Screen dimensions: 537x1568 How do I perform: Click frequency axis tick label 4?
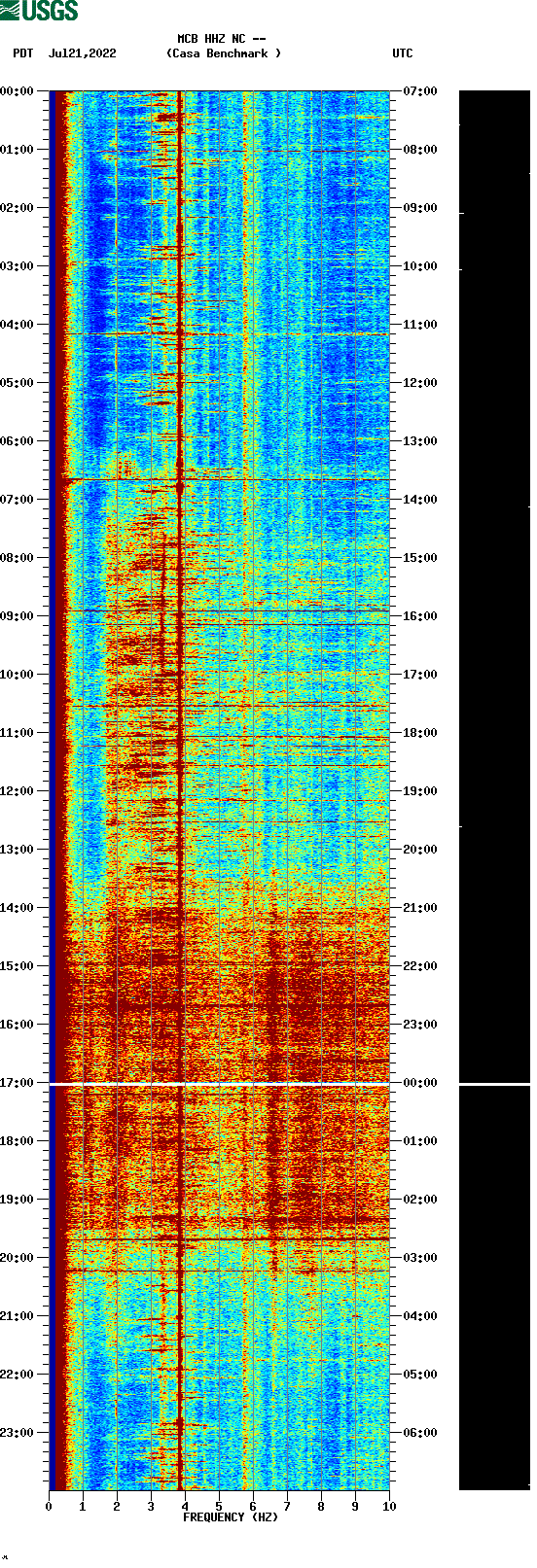point(185,1507)
